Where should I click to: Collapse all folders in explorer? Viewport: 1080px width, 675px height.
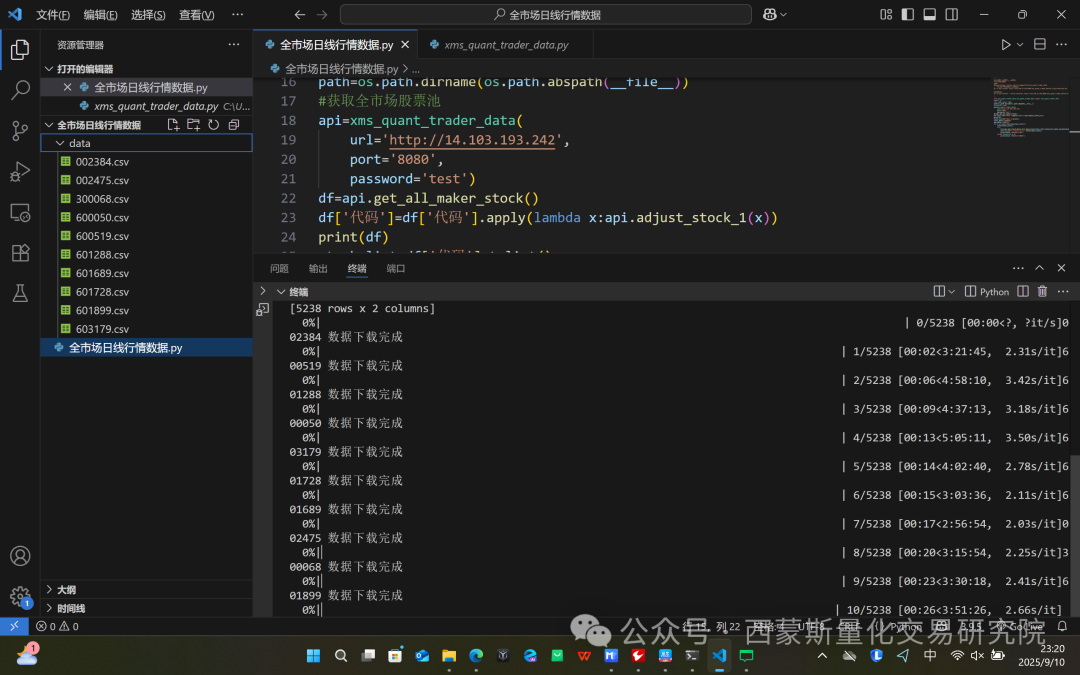coord(234,125)
